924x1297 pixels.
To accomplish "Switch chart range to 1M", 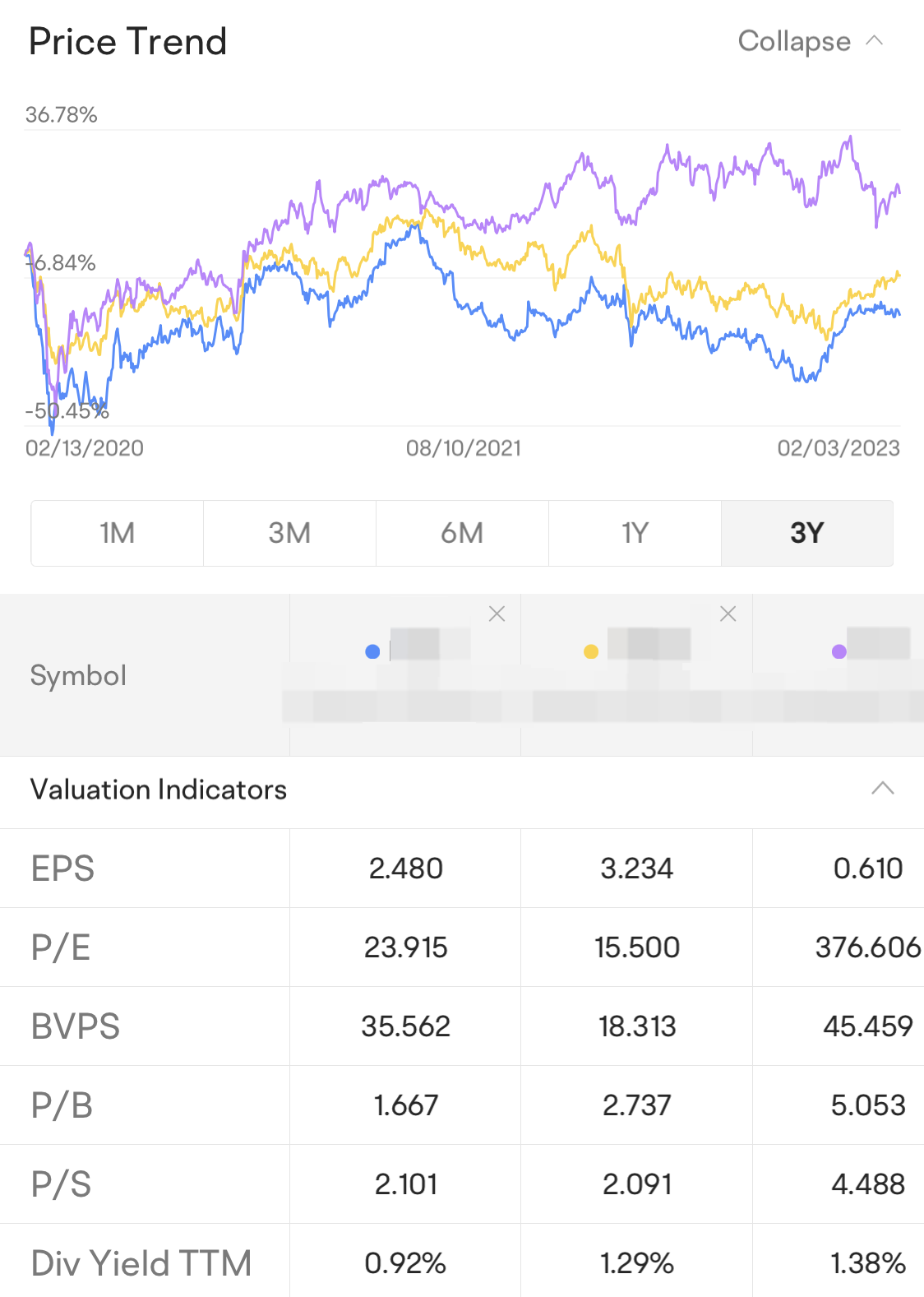I will pyautogui.click(x=118, y=533).
